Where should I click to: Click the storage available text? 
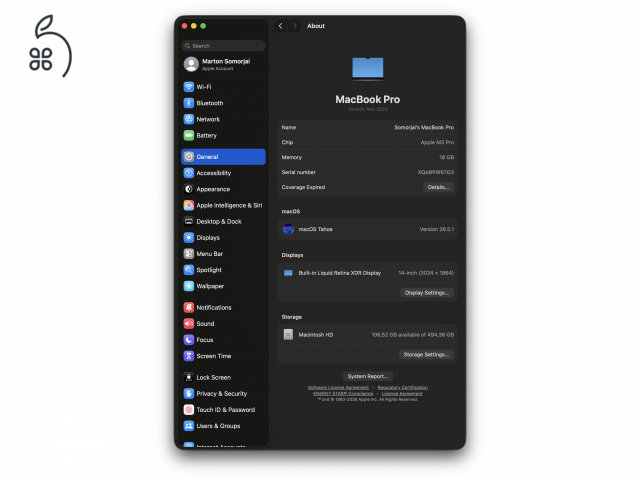tap(413, 335)
